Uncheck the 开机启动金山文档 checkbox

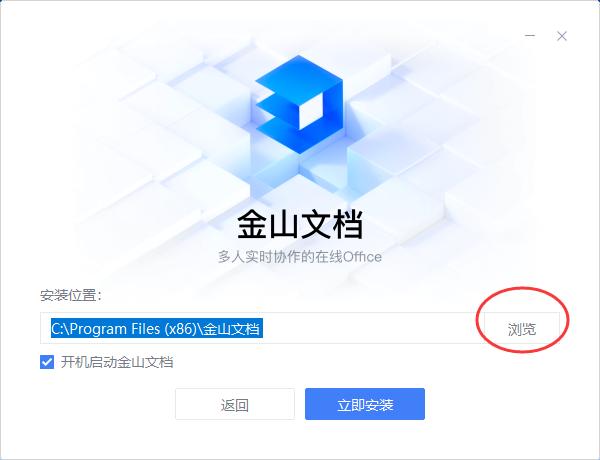point(47,362)
